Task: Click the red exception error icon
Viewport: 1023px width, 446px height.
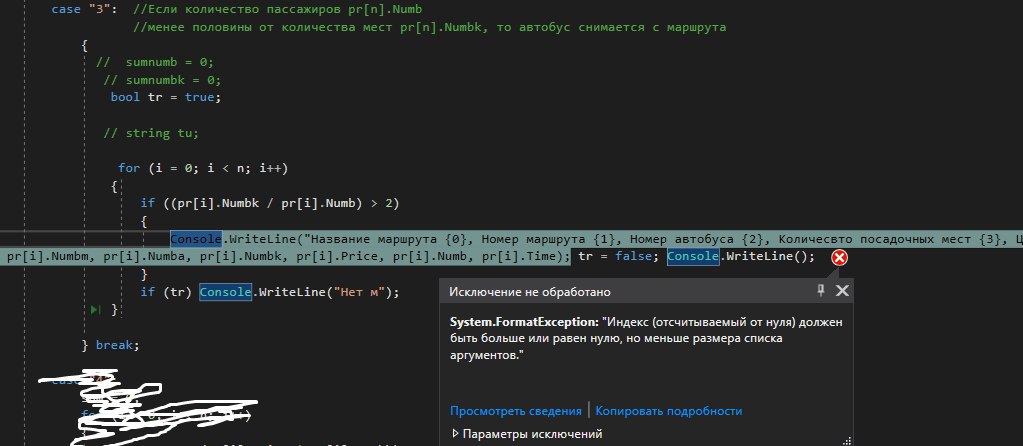Action: [x=839, y=257]
